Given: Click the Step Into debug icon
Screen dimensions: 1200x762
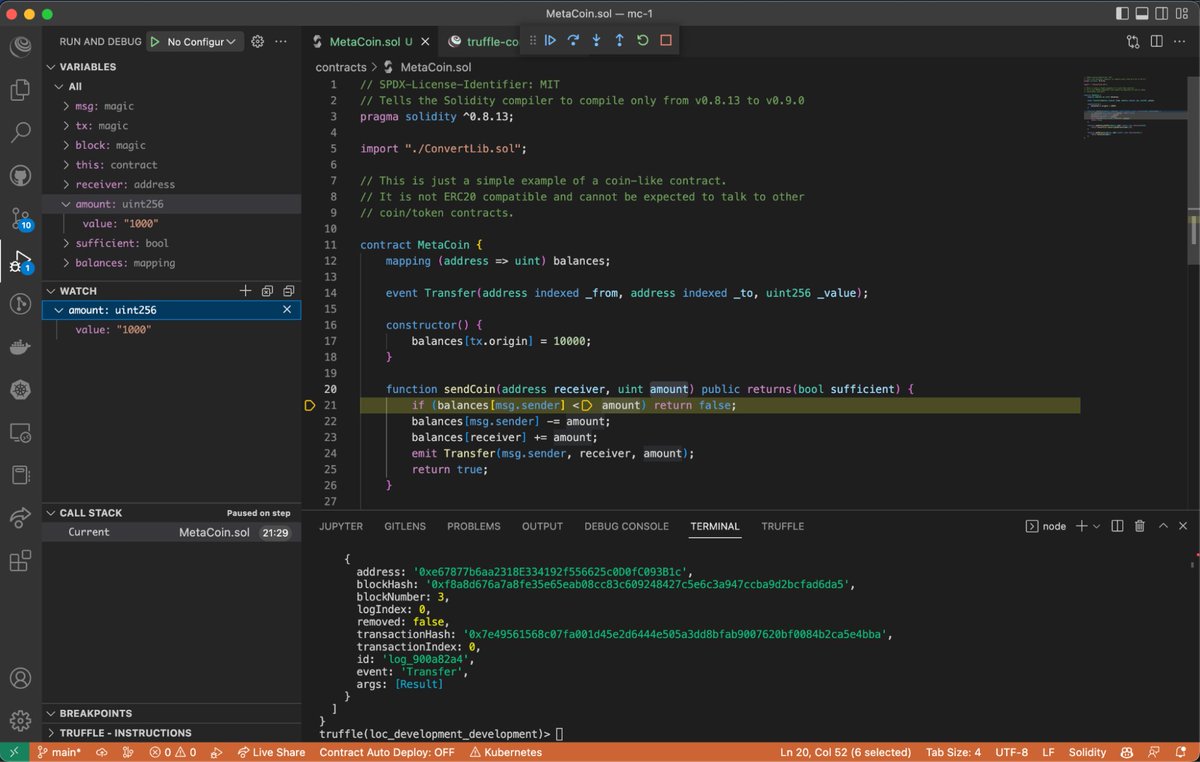Looking at the screenshot, I should [x=596, y=41].
